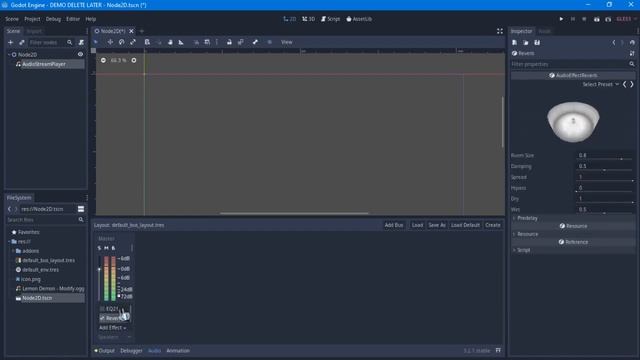Click the lock selected node icon
Viewport: 640px width, 360px height.
click(x=229, y=42)
